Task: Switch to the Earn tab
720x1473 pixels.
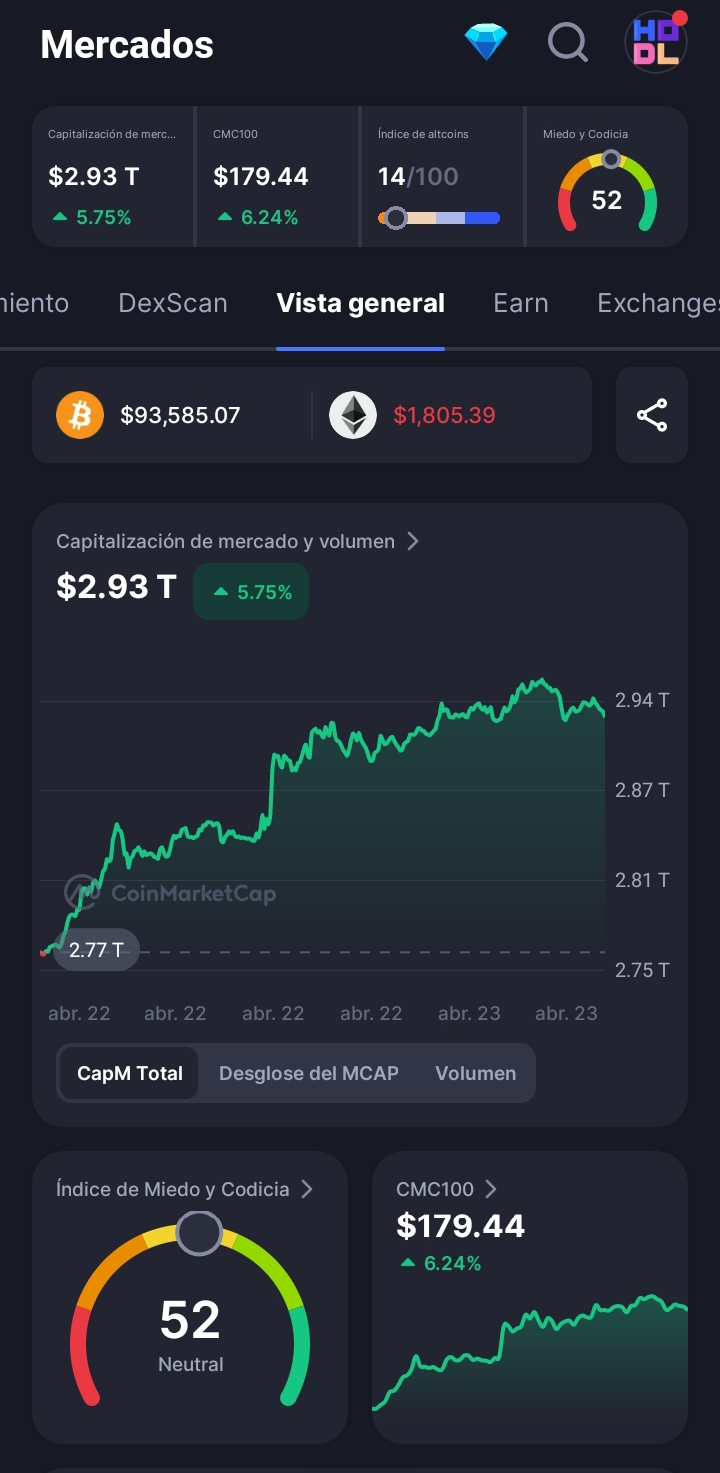Action: [x=521, y=303]
